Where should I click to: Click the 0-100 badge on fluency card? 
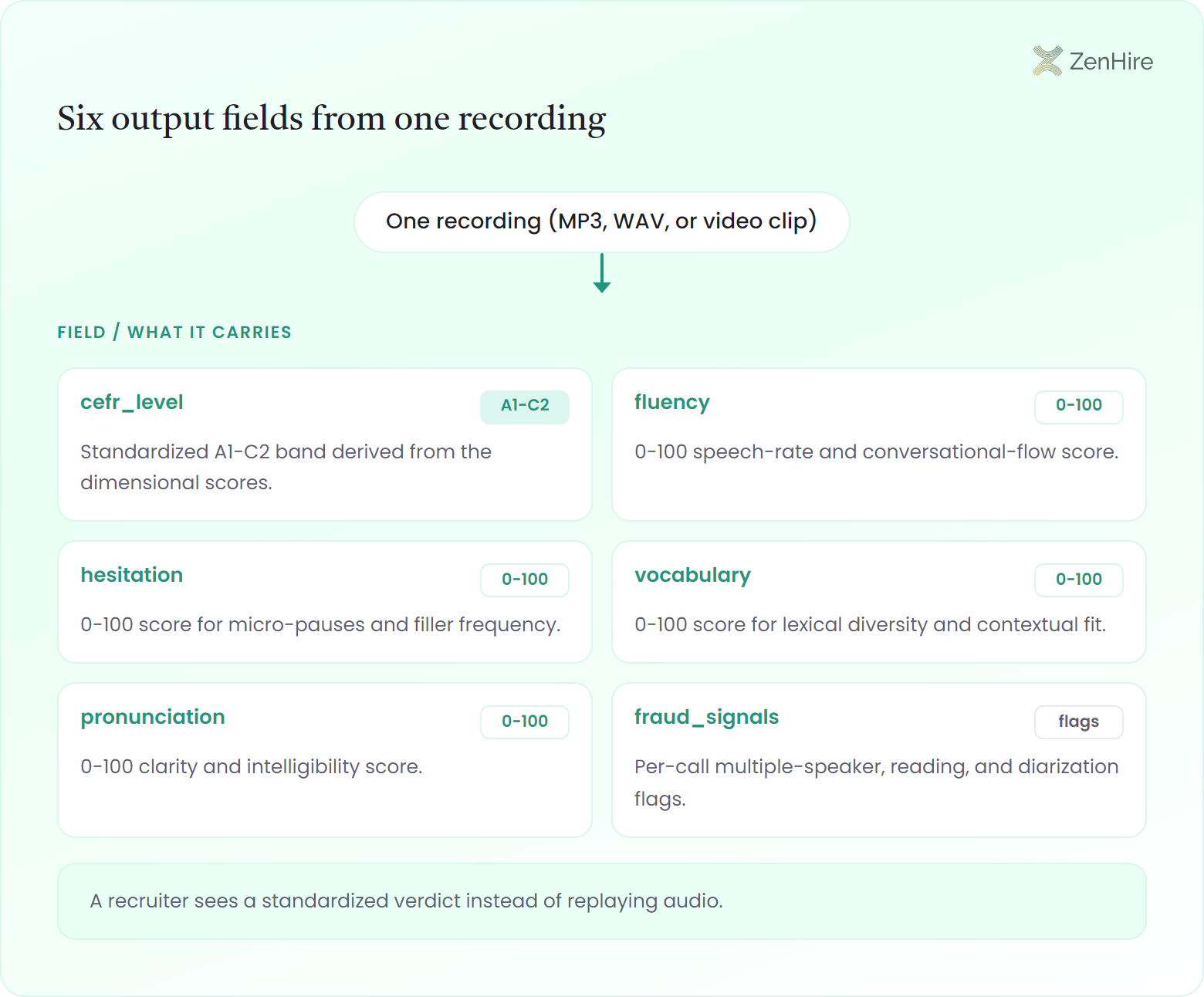click(x=1078, y=407)
